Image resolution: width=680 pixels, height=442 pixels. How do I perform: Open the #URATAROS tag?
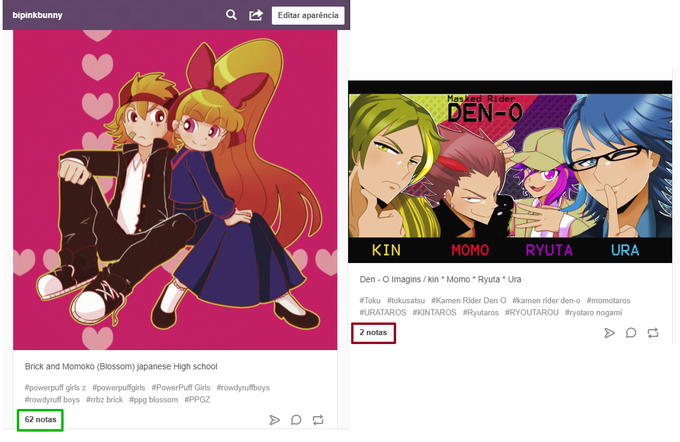click(x=382, y=312)
